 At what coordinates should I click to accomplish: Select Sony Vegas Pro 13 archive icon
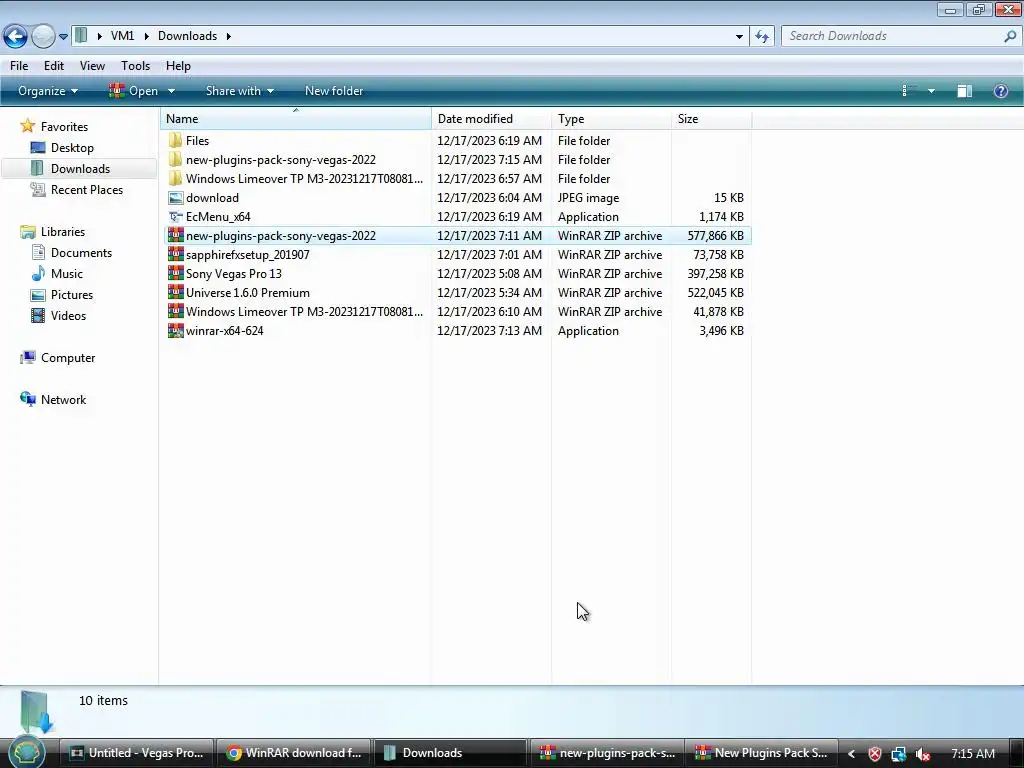point(175,273)
